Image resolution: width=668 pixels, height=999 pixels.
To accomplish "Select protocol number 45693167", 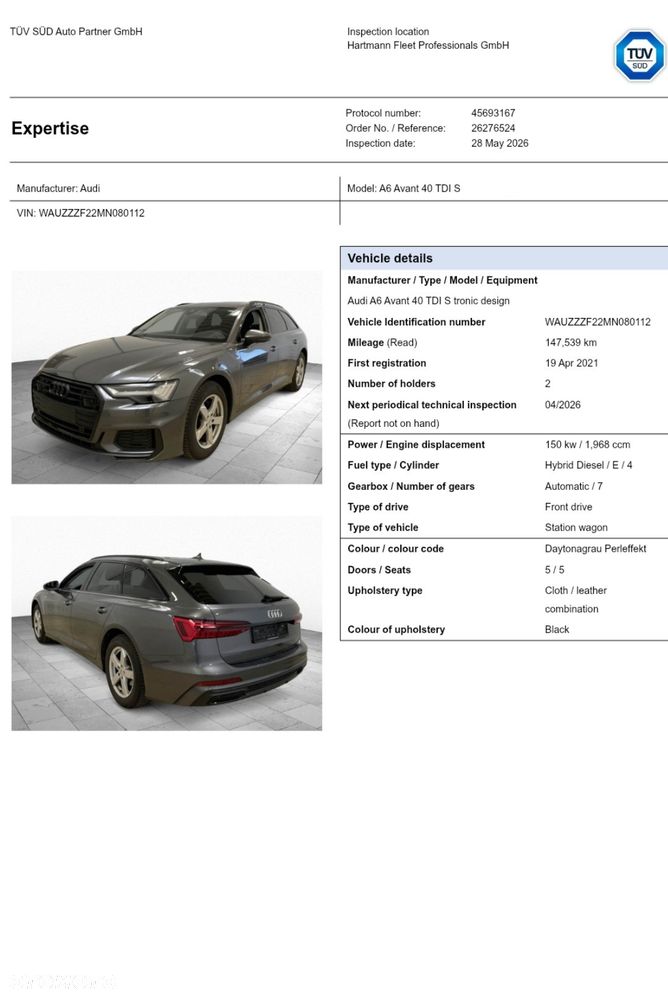I will click(493, 113).
